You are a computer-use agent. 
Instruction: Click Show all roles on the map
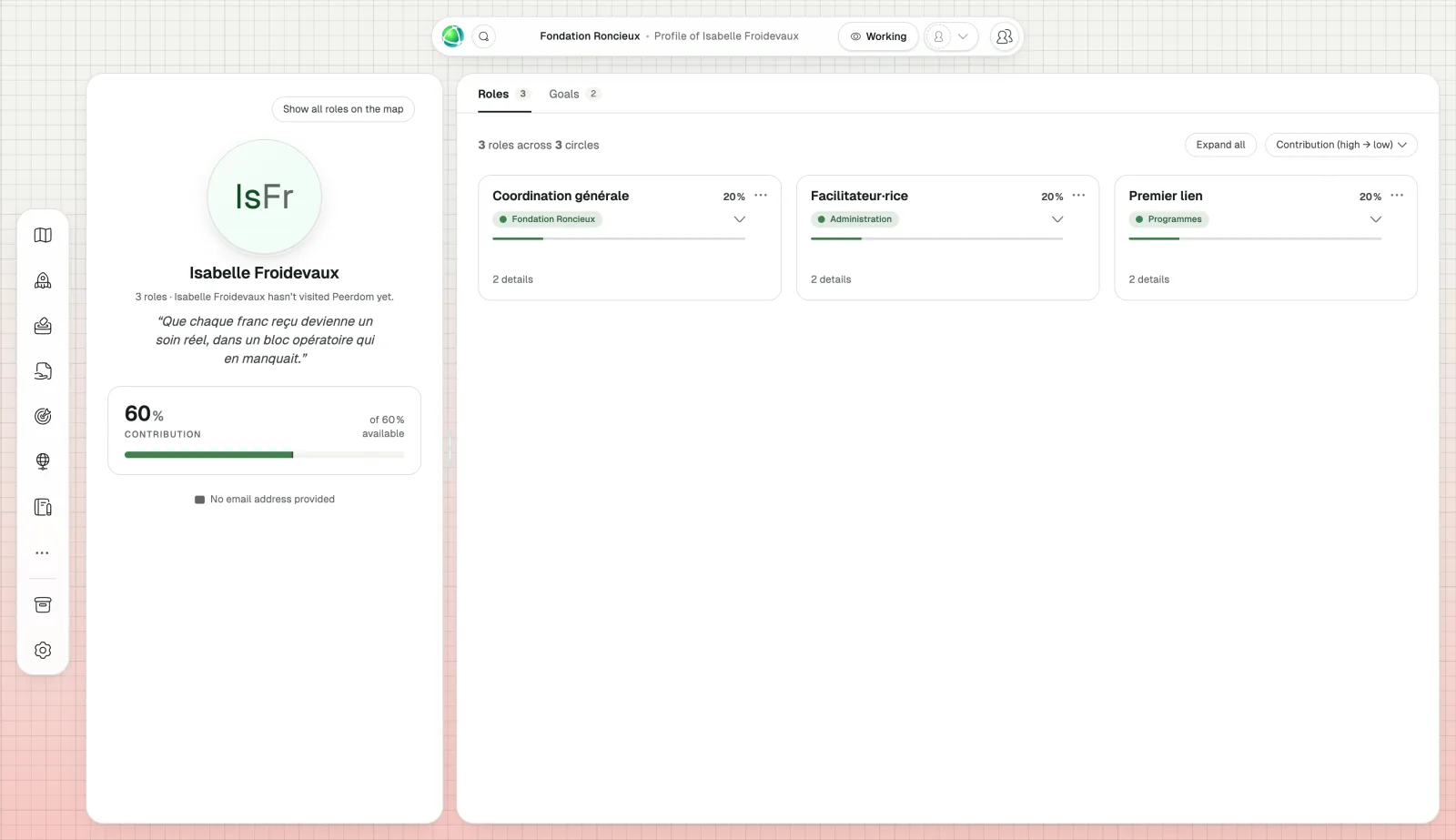(x=343, y=109)
